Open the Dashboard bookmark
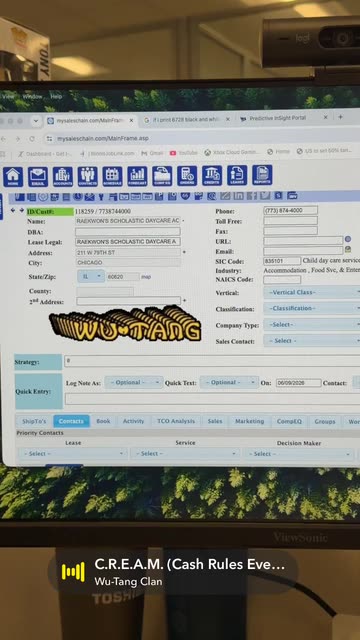 click(45, 154)
